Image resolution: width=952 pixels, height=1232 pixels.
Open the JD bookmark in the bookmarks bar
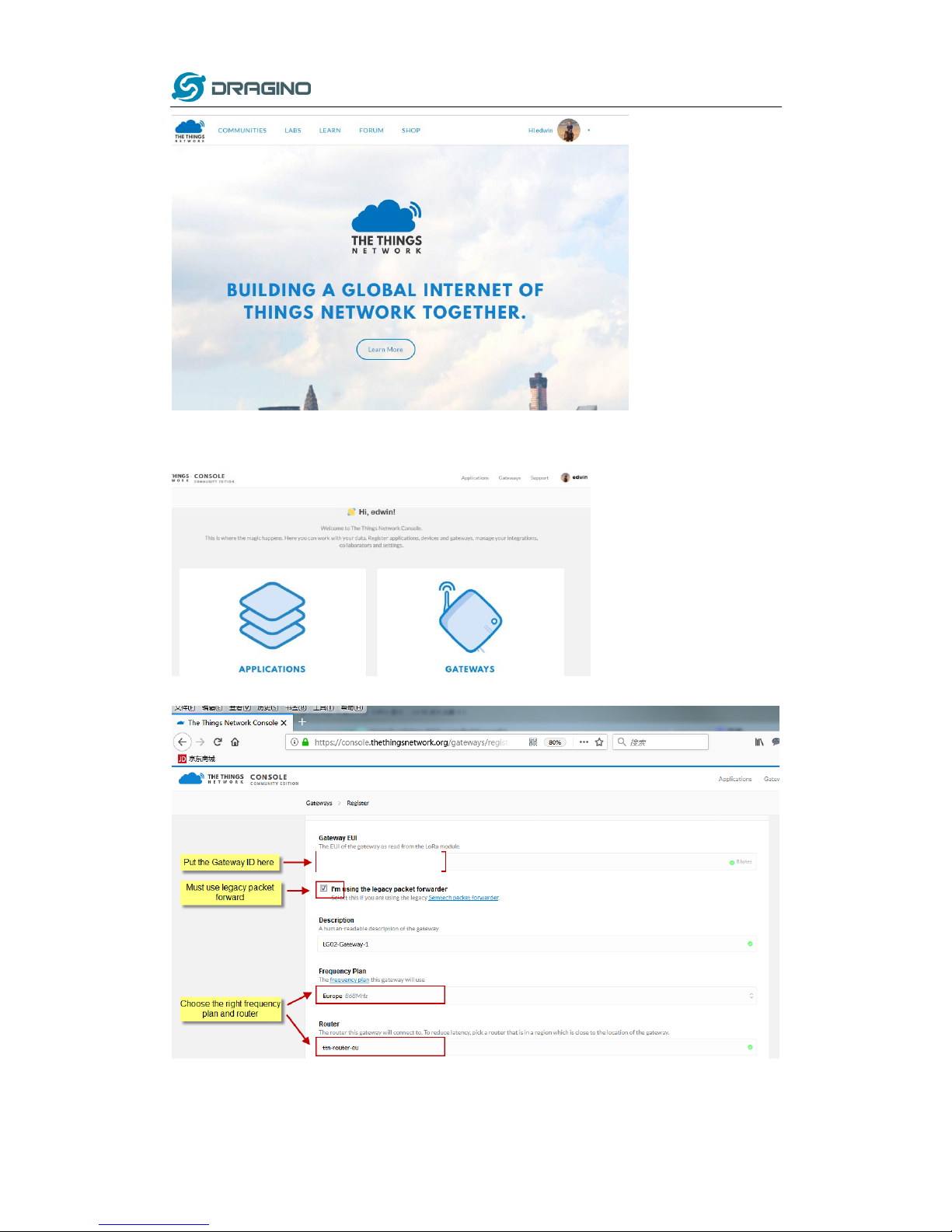[x=197, y=759]
